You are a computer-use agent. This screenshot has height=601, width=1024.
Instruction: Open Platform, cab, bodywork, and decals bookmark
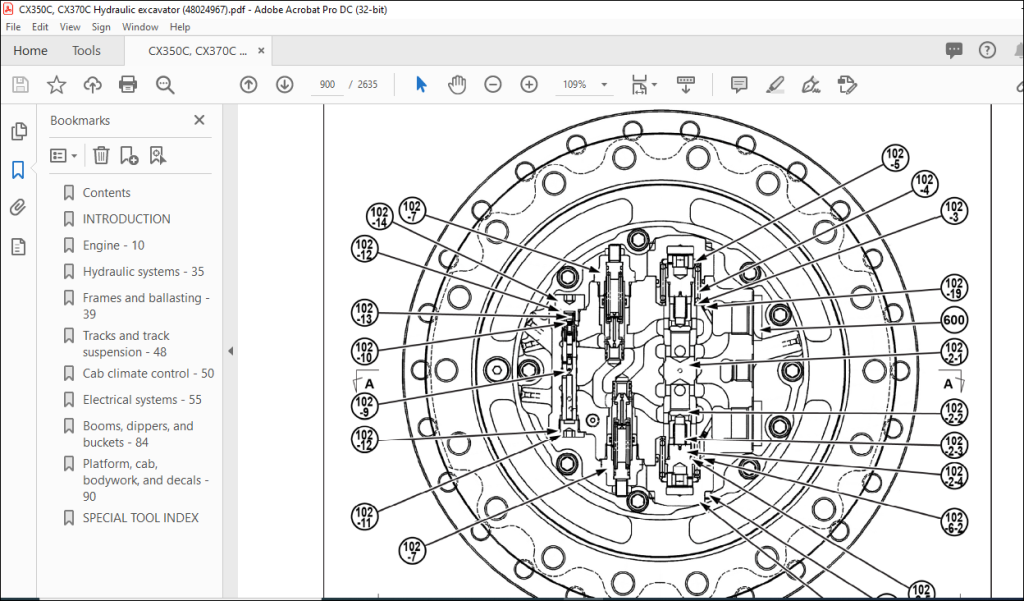(146, 479)
